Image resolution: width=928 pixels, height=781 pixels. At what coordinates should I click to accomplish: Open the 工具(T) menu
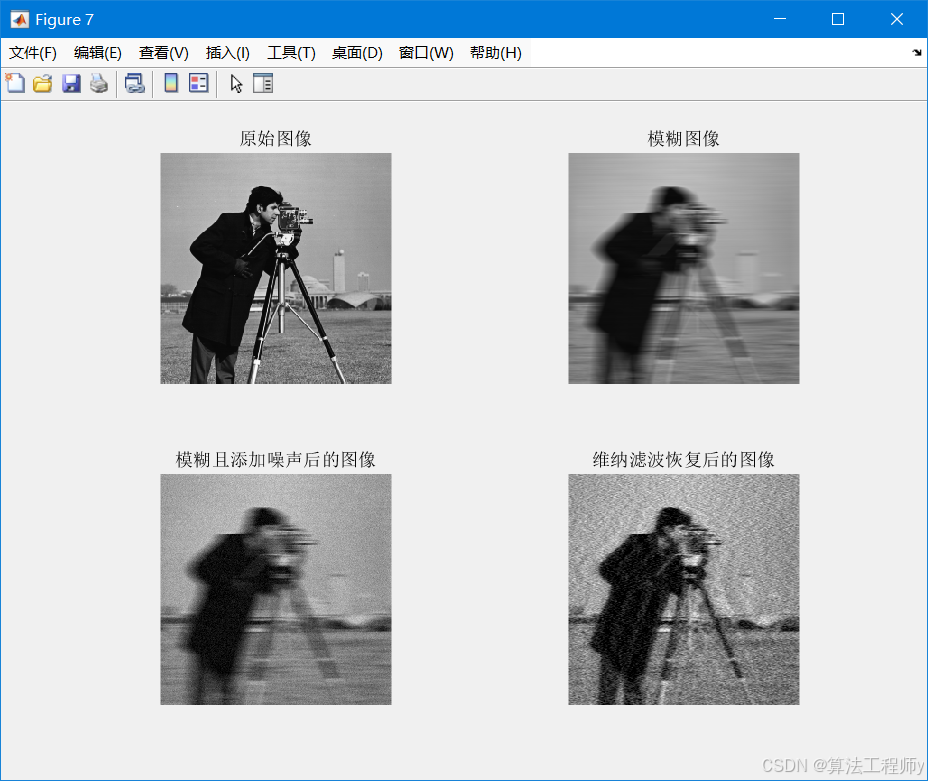coord(291,53)
